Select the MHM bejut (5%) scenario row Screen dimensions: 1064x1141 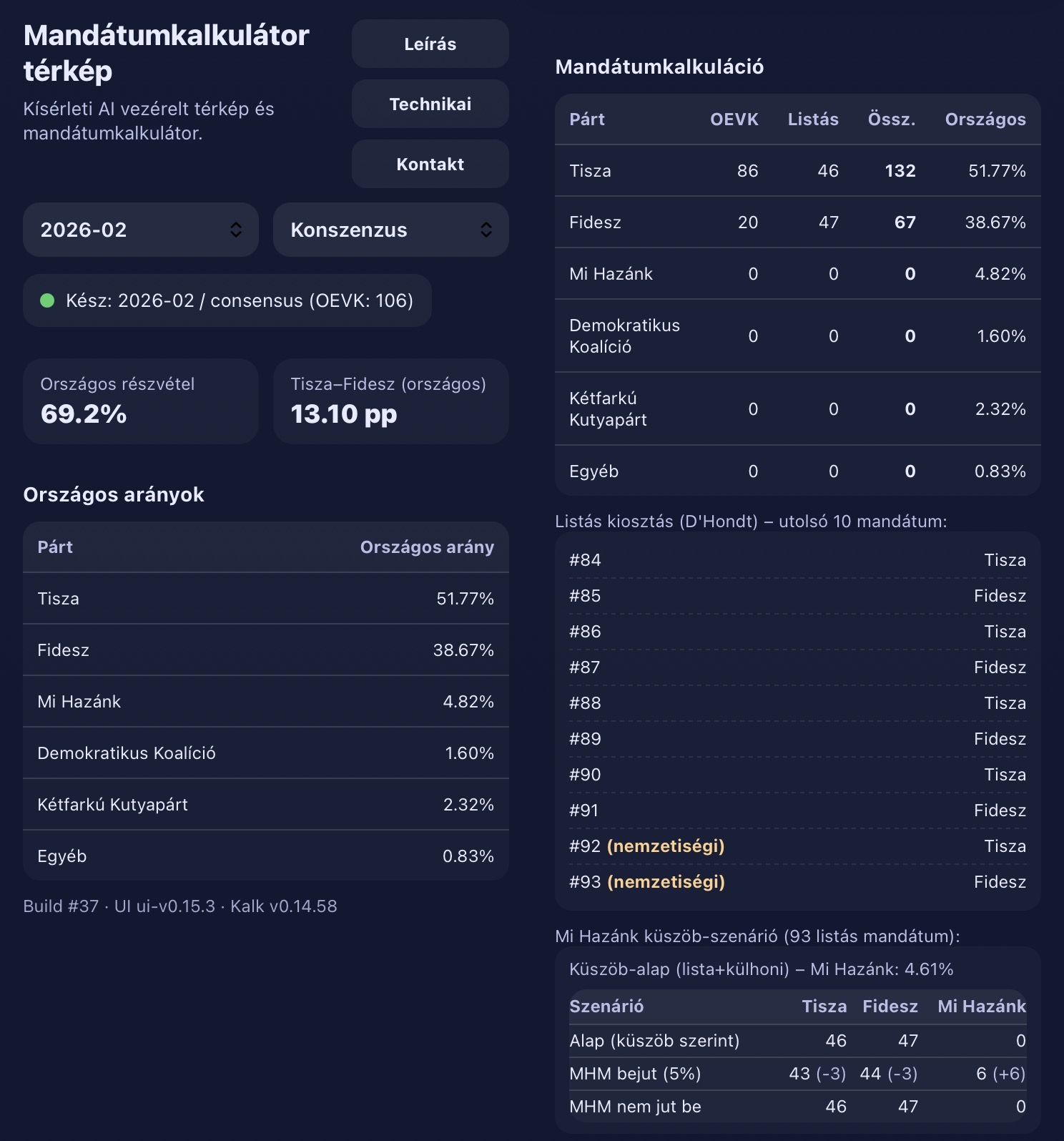[x=797, y=1074]
